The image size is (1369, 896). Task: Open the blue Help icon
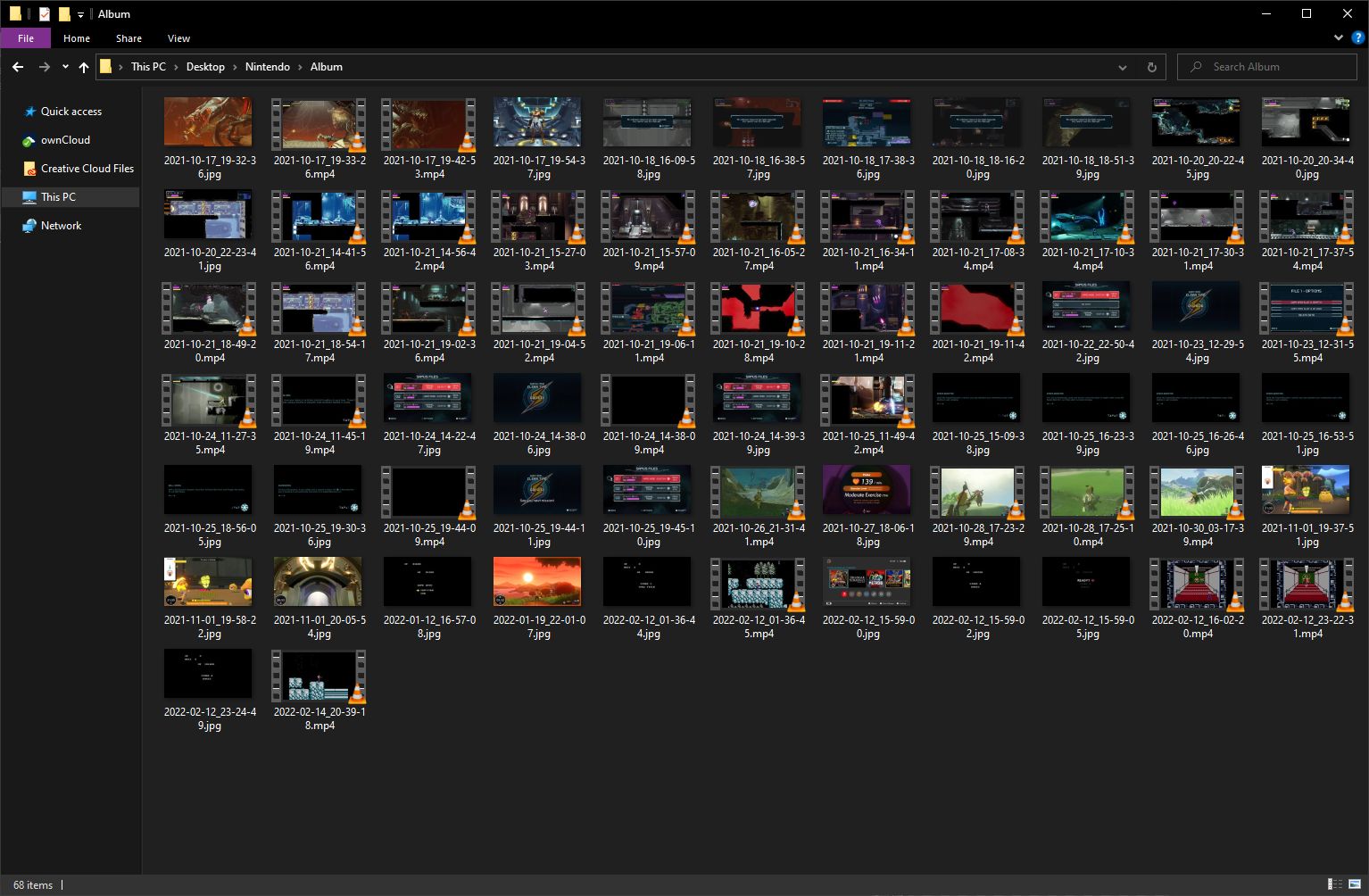pyautogui.click(x=1358, y=38)
